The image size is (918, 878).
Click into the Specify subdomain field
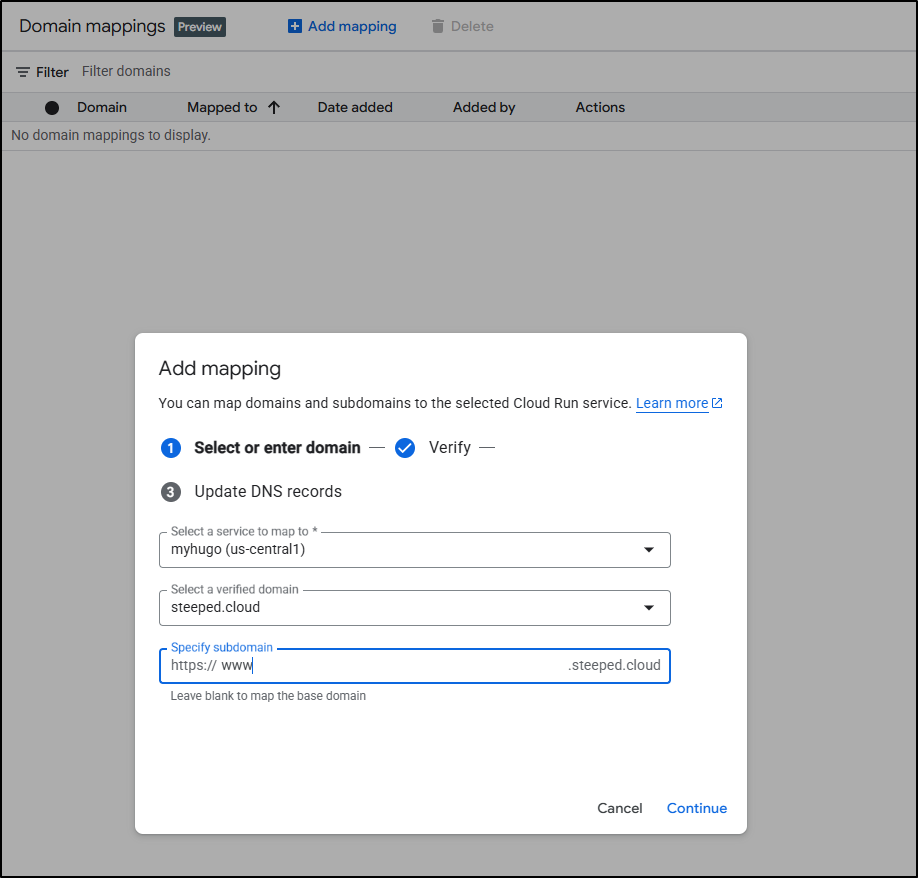pyautogui.click(x=400, y=666)
